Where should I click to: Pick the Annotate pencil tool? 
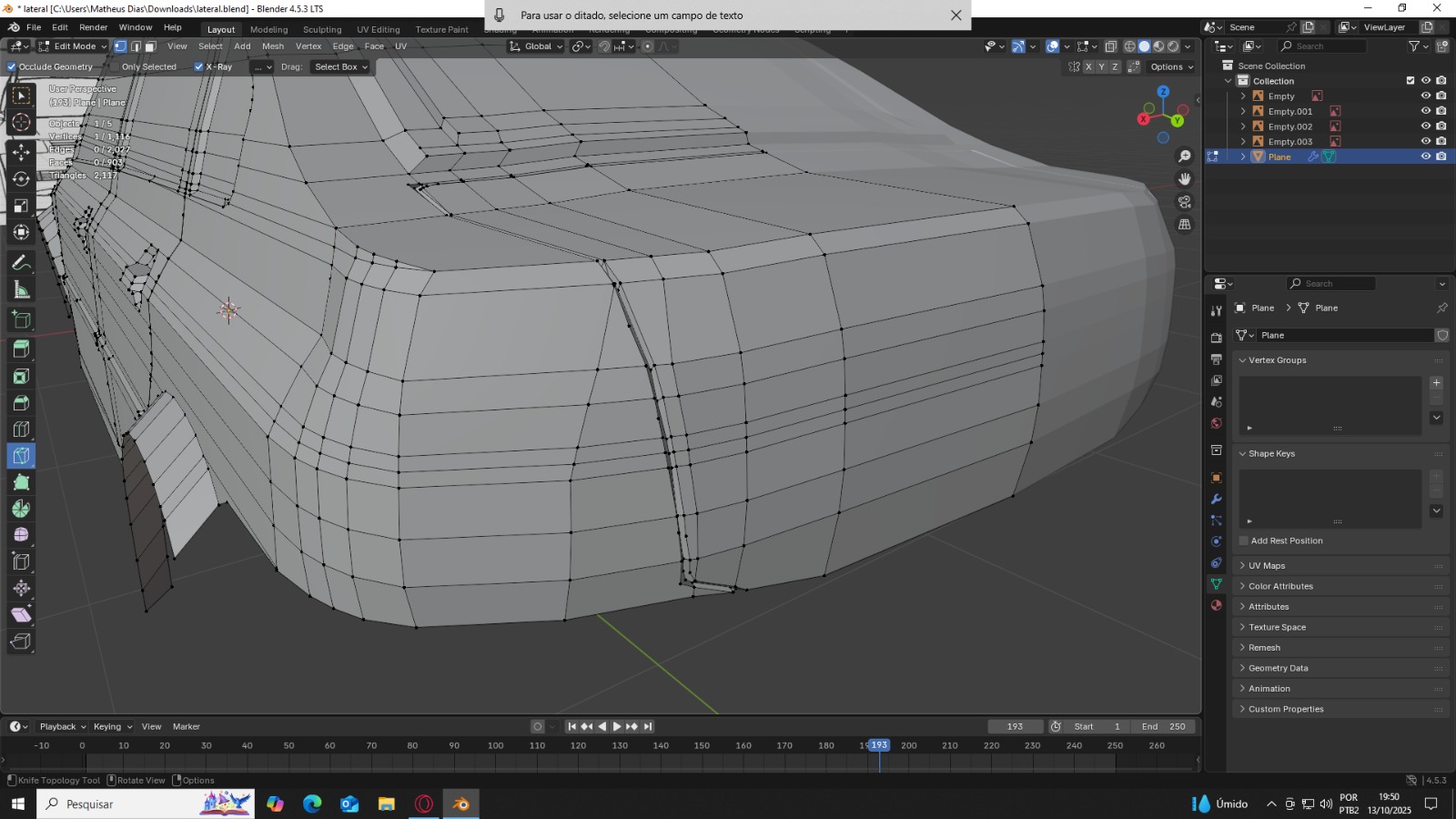21,263
